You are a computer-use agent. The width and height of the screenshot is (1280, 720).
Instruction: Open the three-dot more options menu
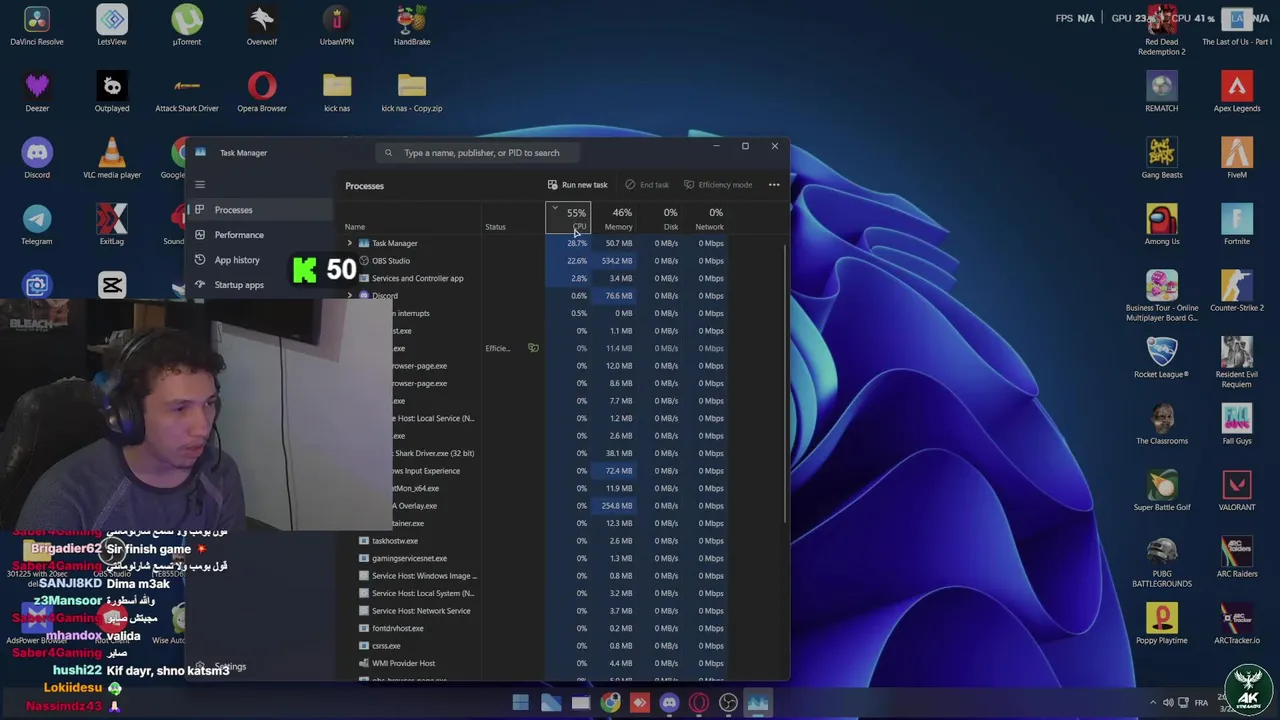(x=774, y=185)
